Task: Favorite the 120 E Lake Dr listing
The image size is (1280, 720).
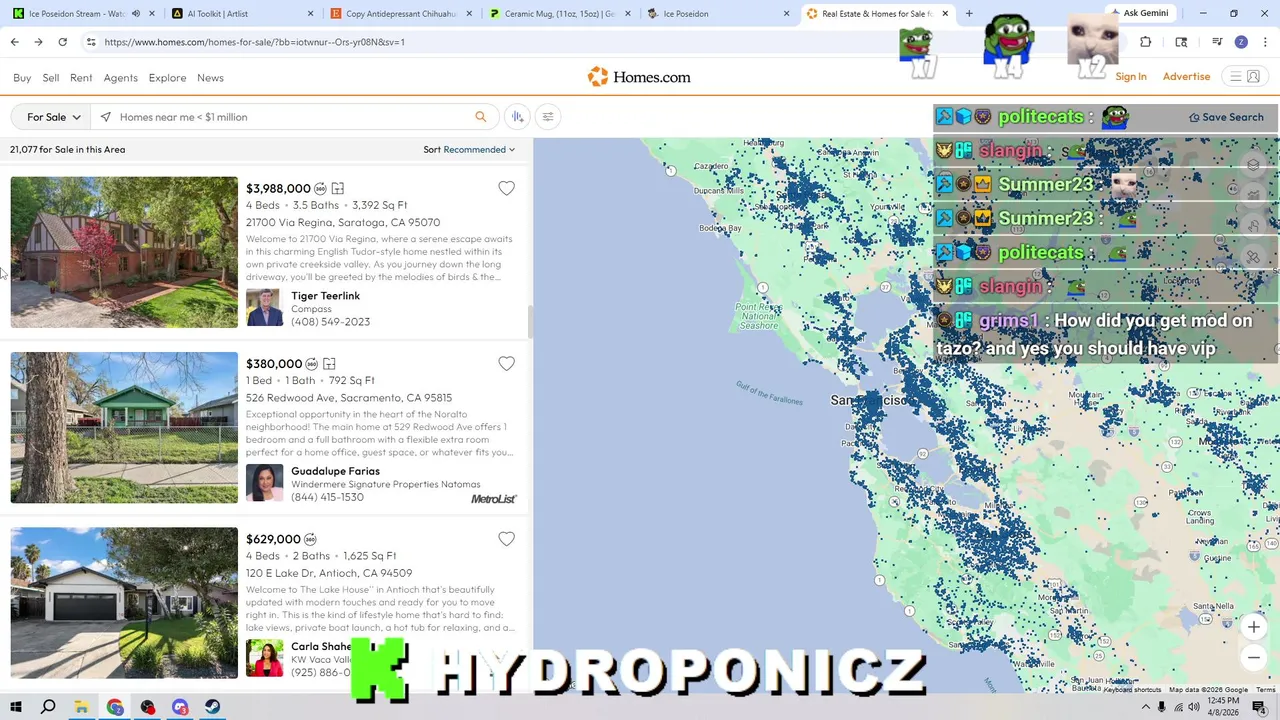Action: coord(506,539)
